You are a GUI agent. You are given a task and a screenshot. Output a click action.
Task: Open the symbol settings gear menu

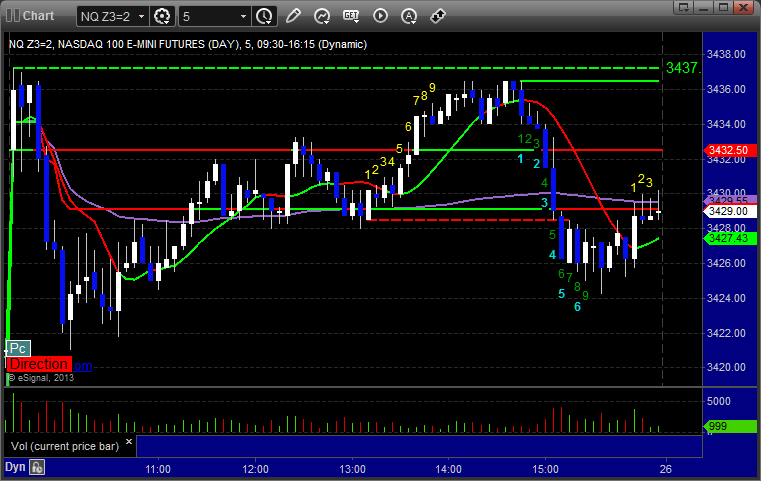click(162, 16)
